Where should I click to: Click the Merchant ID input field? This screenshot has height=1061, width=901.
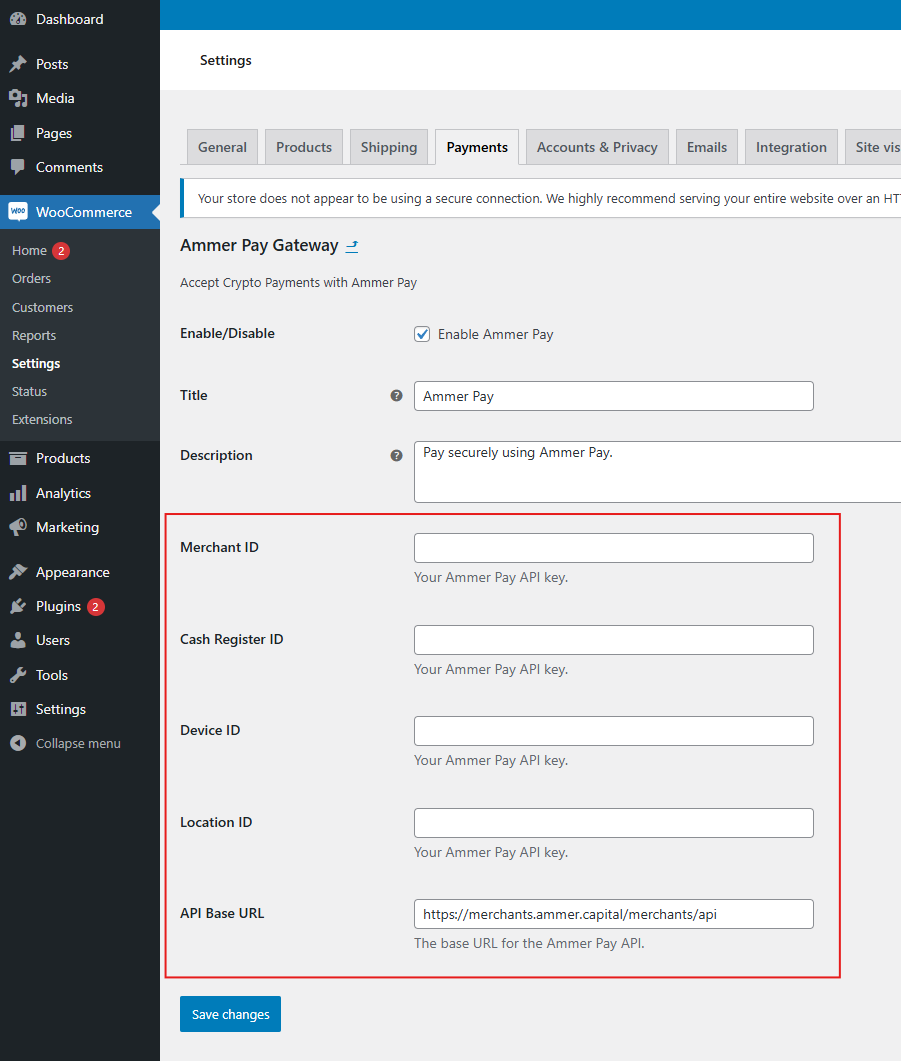click(614, 547)
